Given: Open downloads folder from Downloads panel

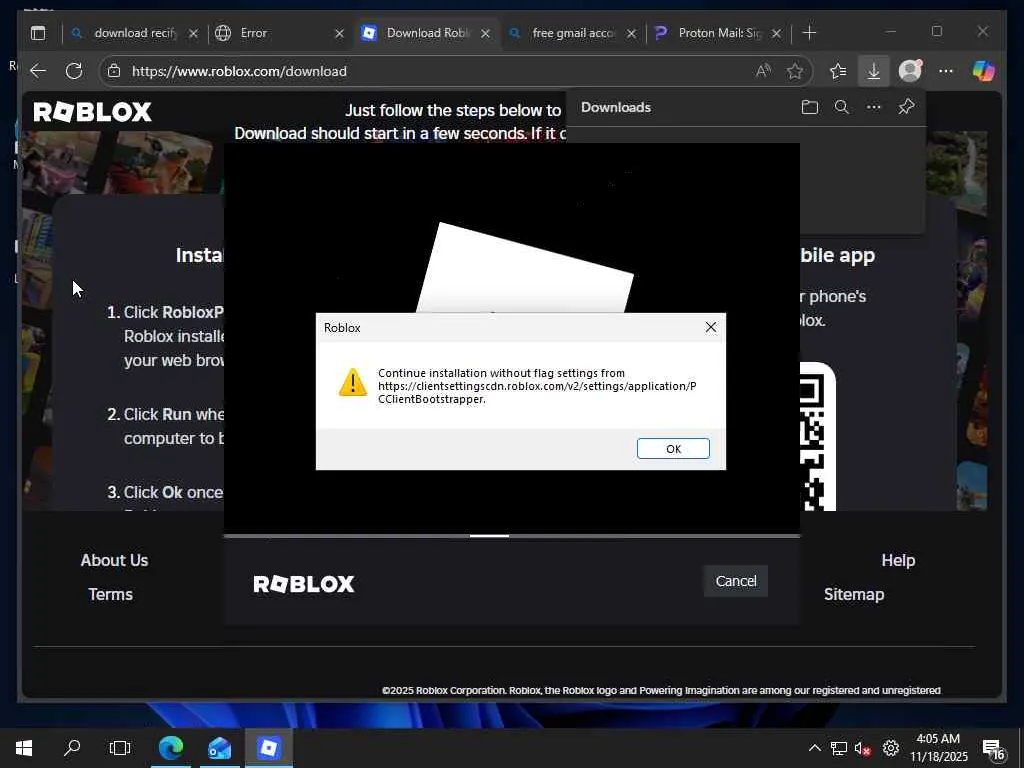Looking at the screenshot, I should click(810, 107).
